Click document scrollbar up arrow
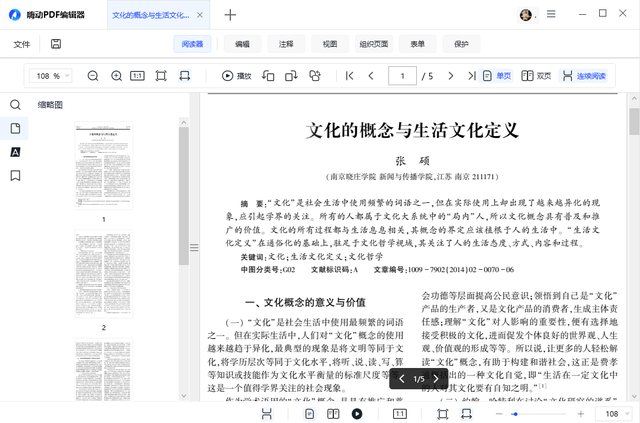Image resolution: width=640 pixels, height=423 pixels. [x=634, y=98]
